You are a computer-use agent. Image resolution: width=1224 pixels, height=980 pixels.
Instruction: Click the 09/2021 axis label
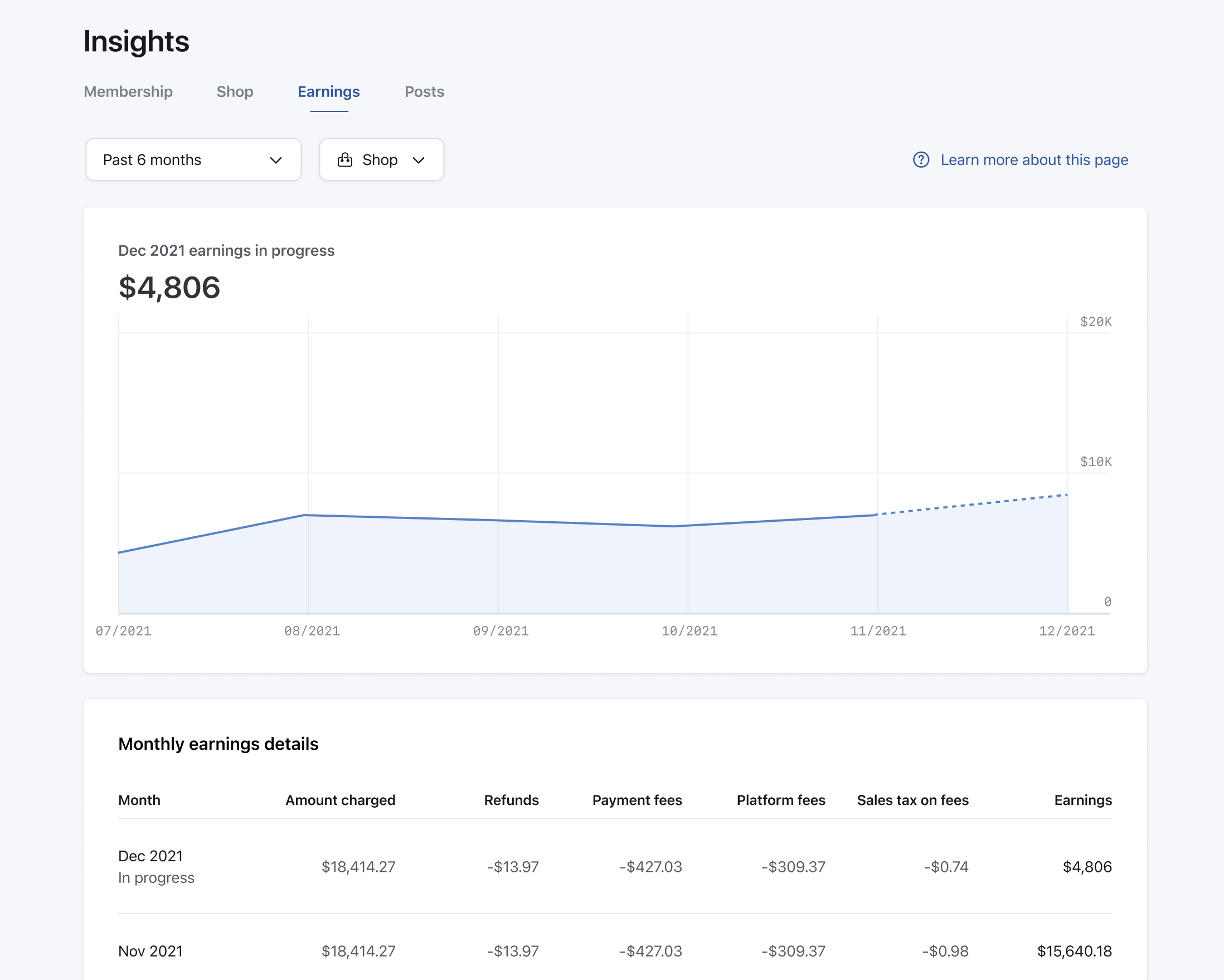click(501, 631)
